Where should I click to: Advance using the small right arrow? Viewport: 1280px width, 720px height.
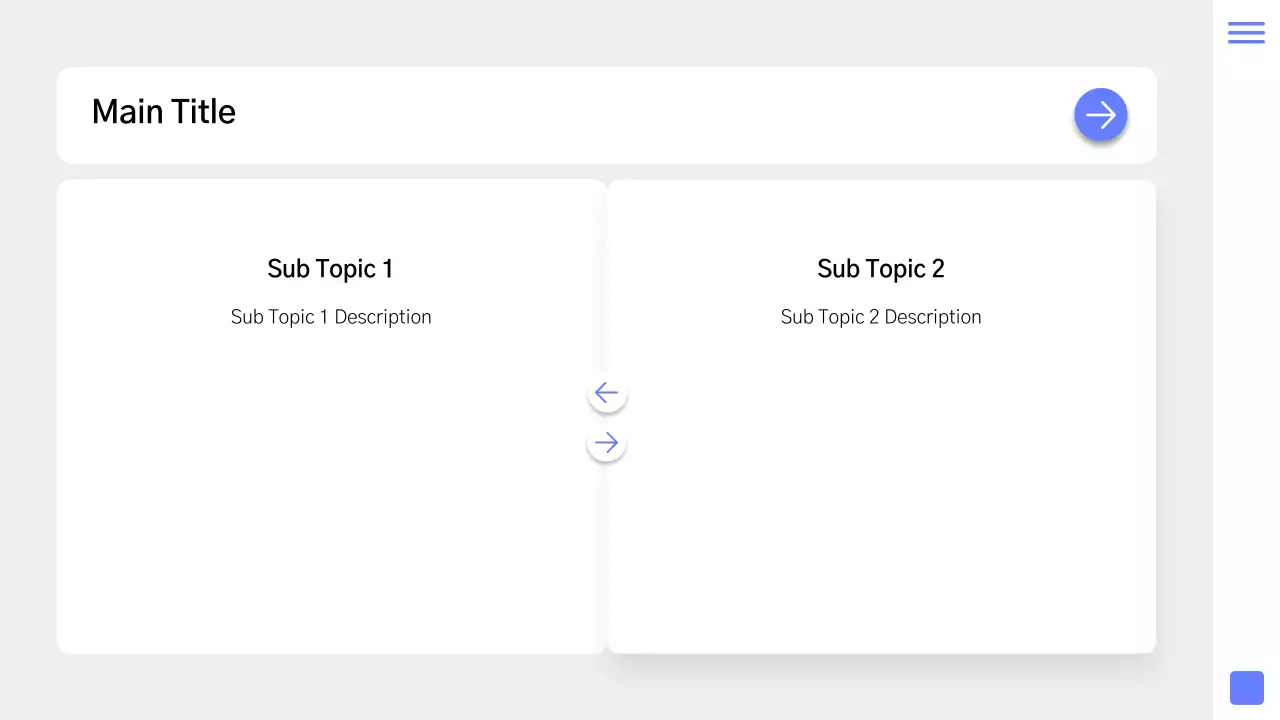click(x=607, y=443)
